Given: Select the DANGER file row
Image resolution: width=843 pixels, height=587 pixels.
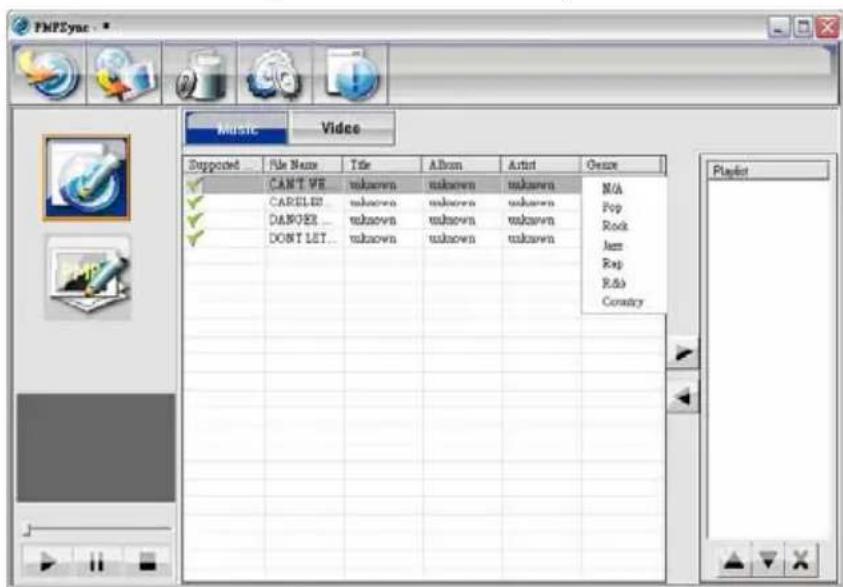Looking at the screenshot, I should 383,220.
